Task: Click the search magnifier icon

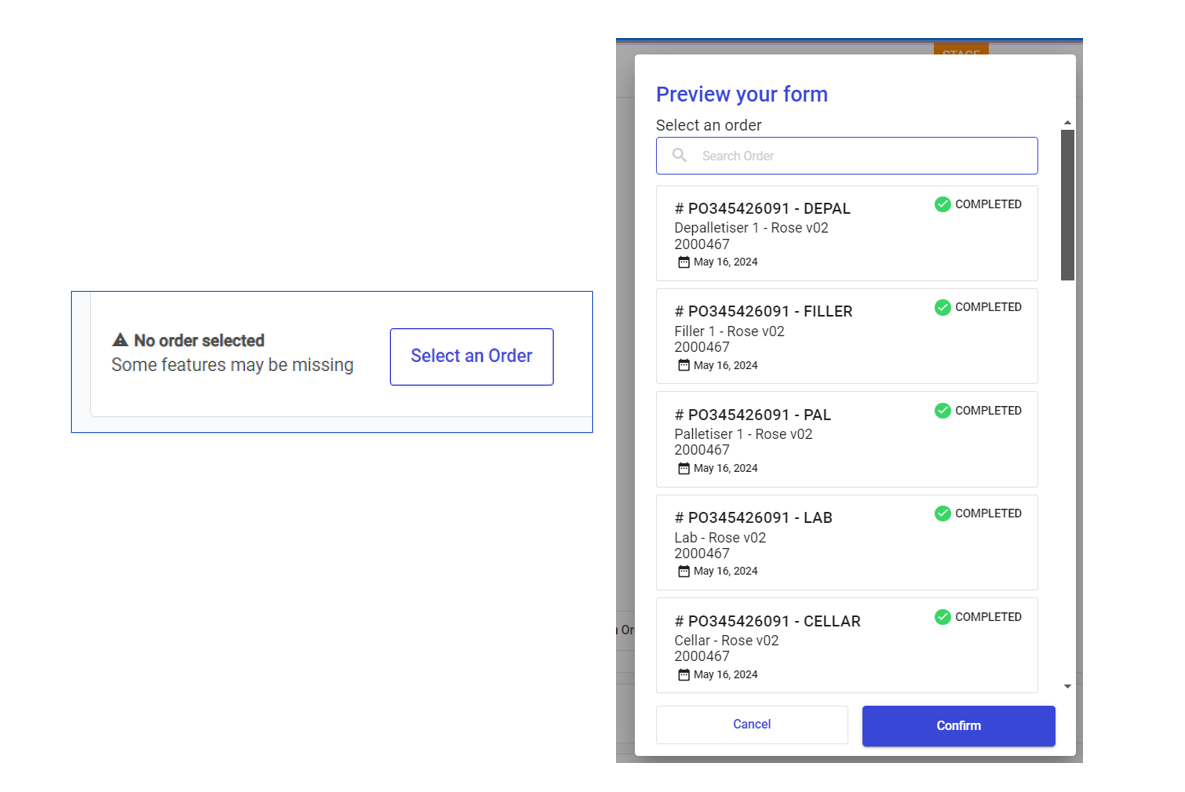Action: click(680, 156)
